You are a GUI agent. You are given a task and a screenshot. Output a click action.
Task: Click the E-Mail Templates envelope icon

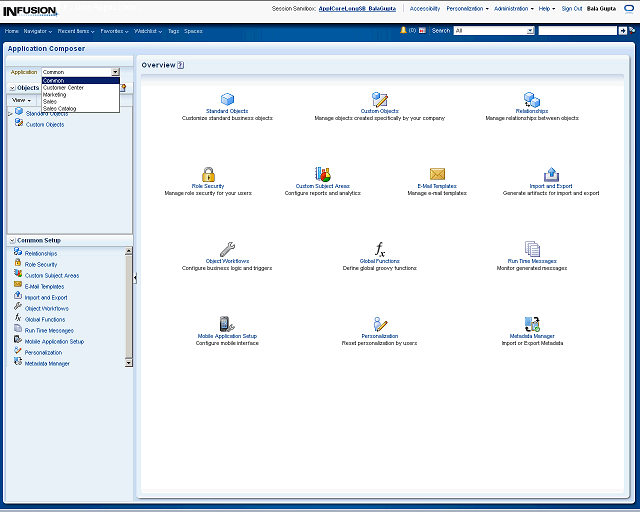437,174
